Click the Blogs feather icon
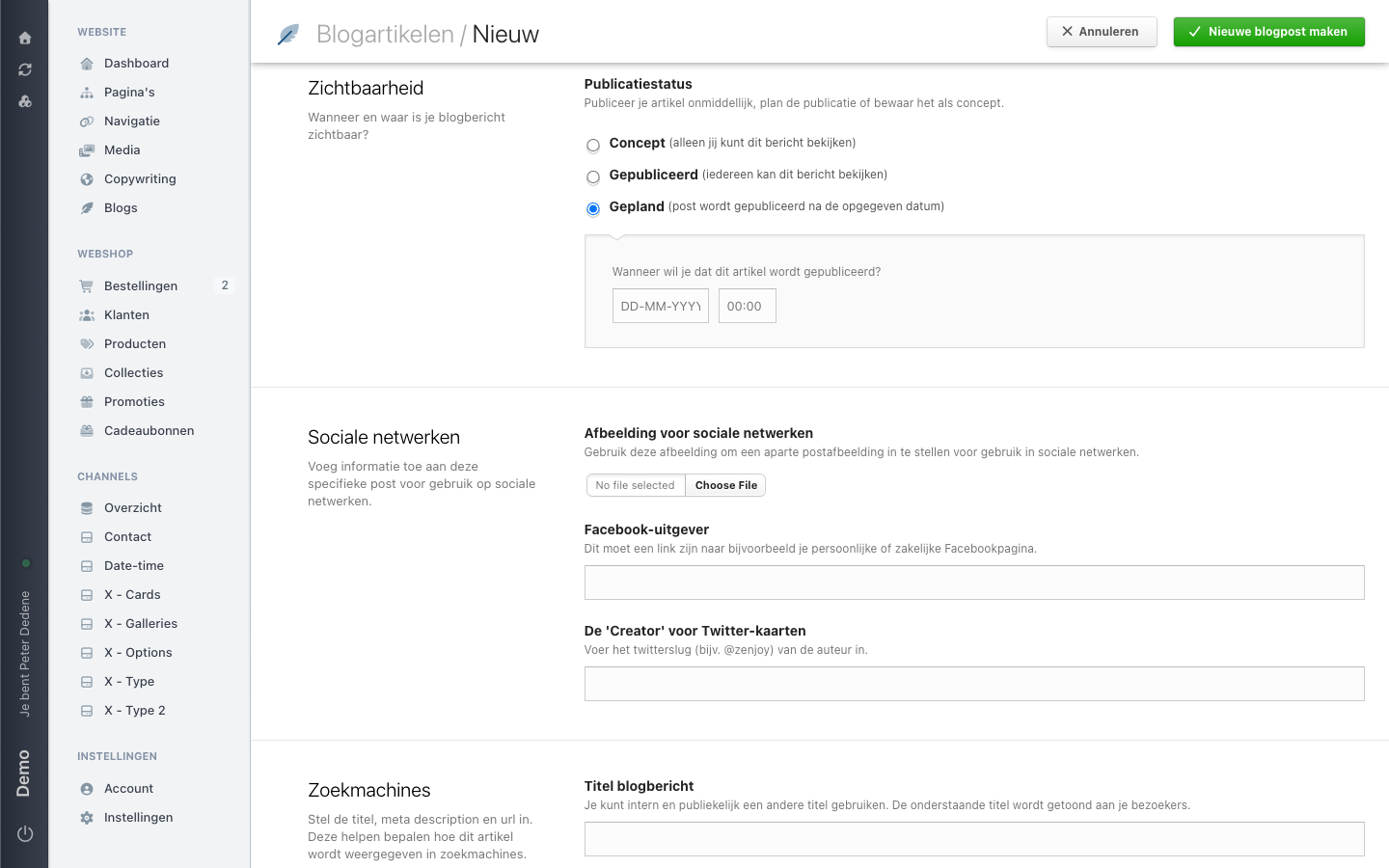The image size is (1389, 868). coord(87,208)
